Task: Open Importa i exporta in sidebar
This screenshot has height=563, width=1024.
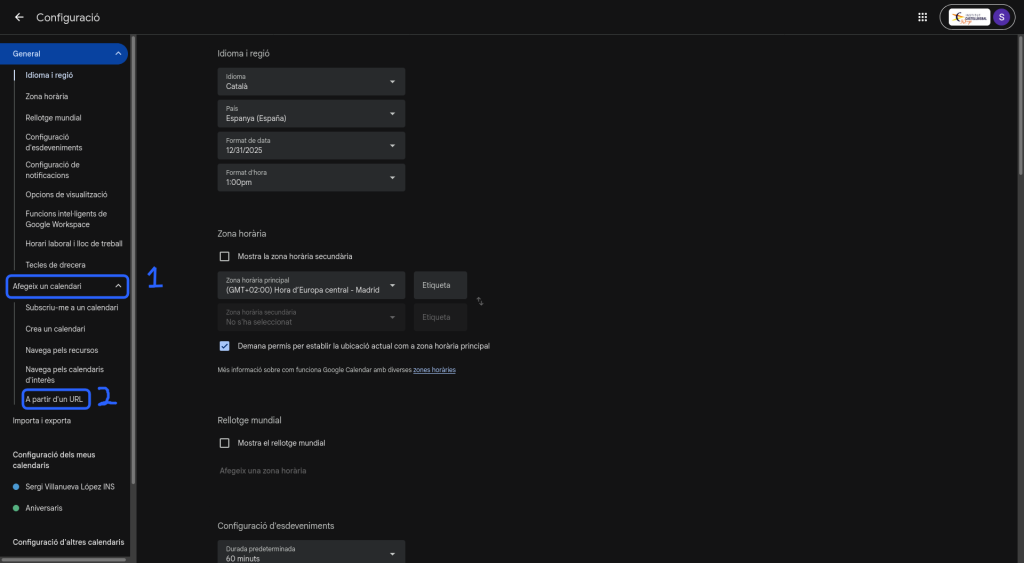Action: coord(41,421)
